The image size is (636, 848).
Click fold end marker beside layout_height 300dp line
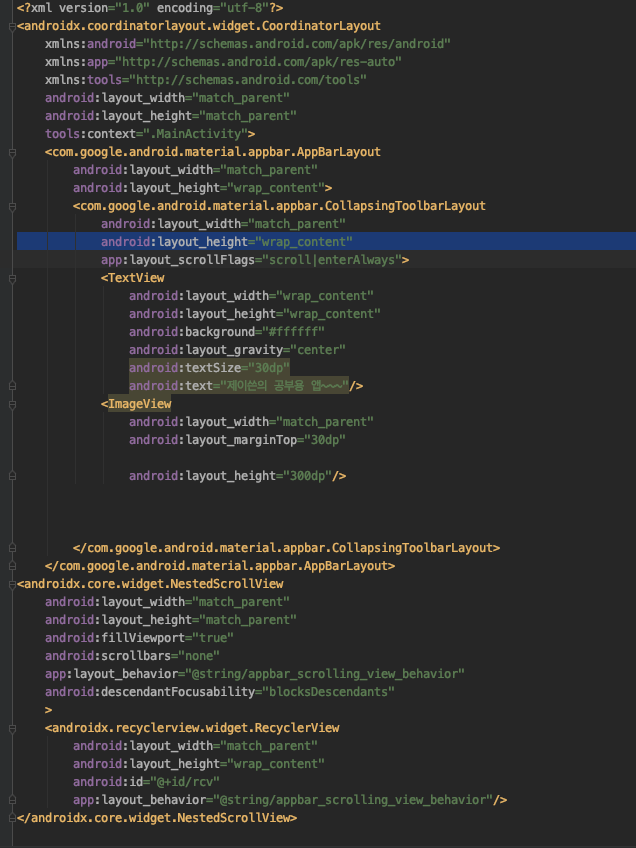click(x=12, y=476)
